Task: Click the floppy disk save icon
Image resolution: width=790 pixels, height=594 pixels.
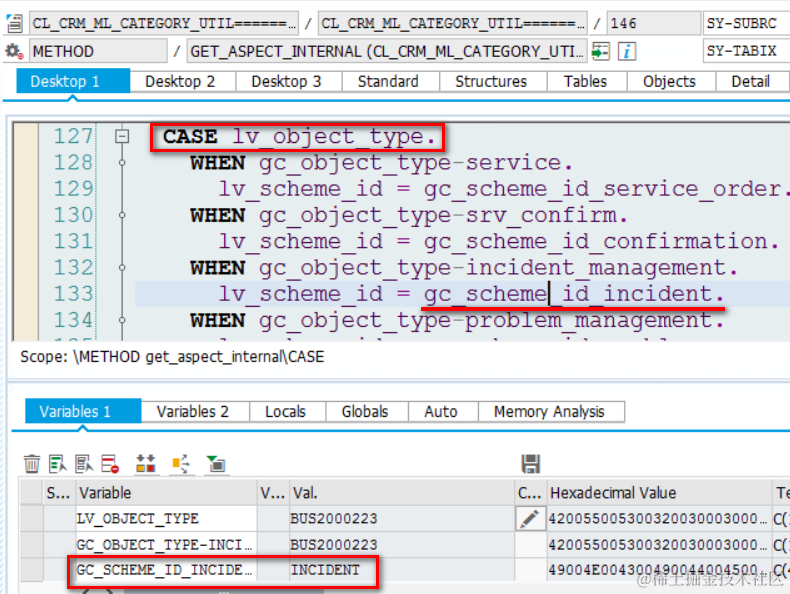Action: [531, 464]
